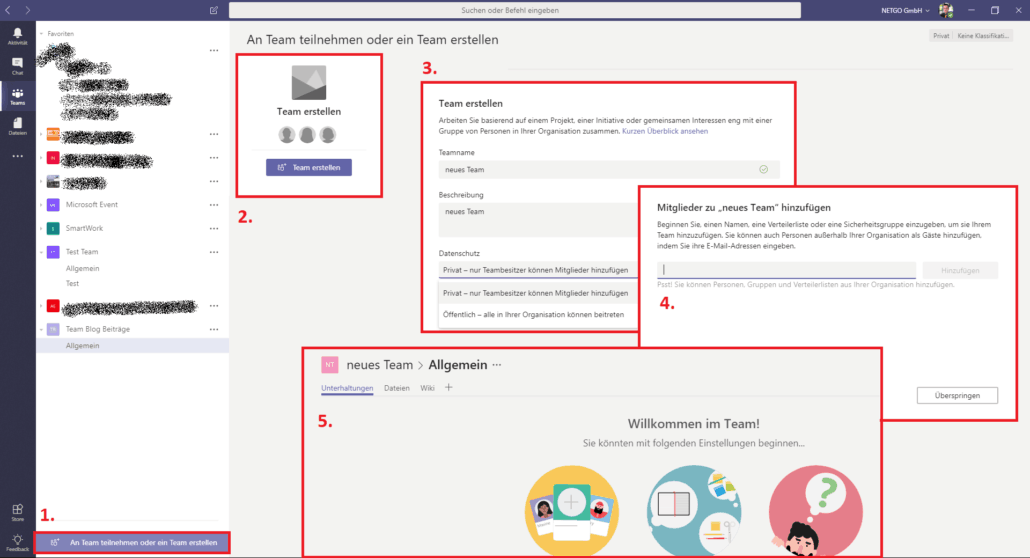Click the Feedback lightbulb icon
This screenshot has width=1030, height=558.
18,543
